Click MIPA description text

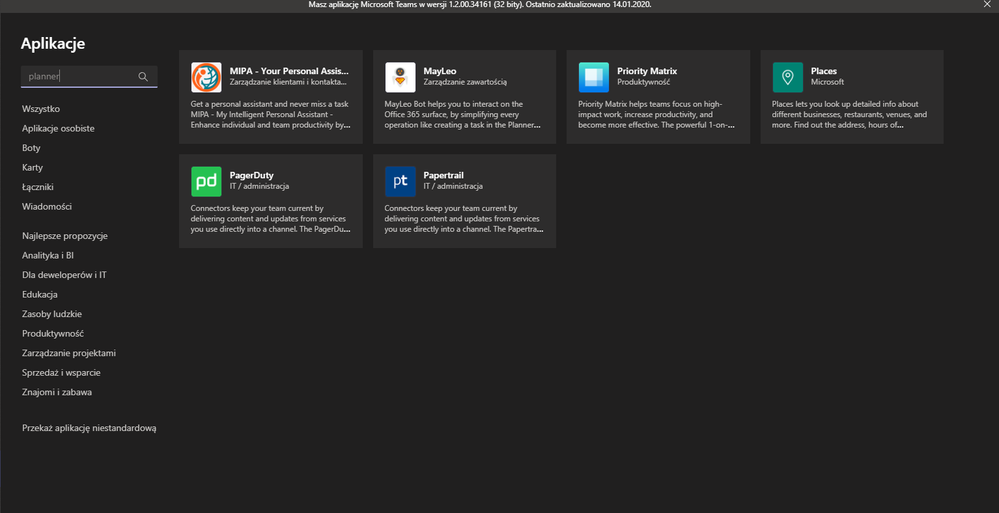tap(271, 115)
